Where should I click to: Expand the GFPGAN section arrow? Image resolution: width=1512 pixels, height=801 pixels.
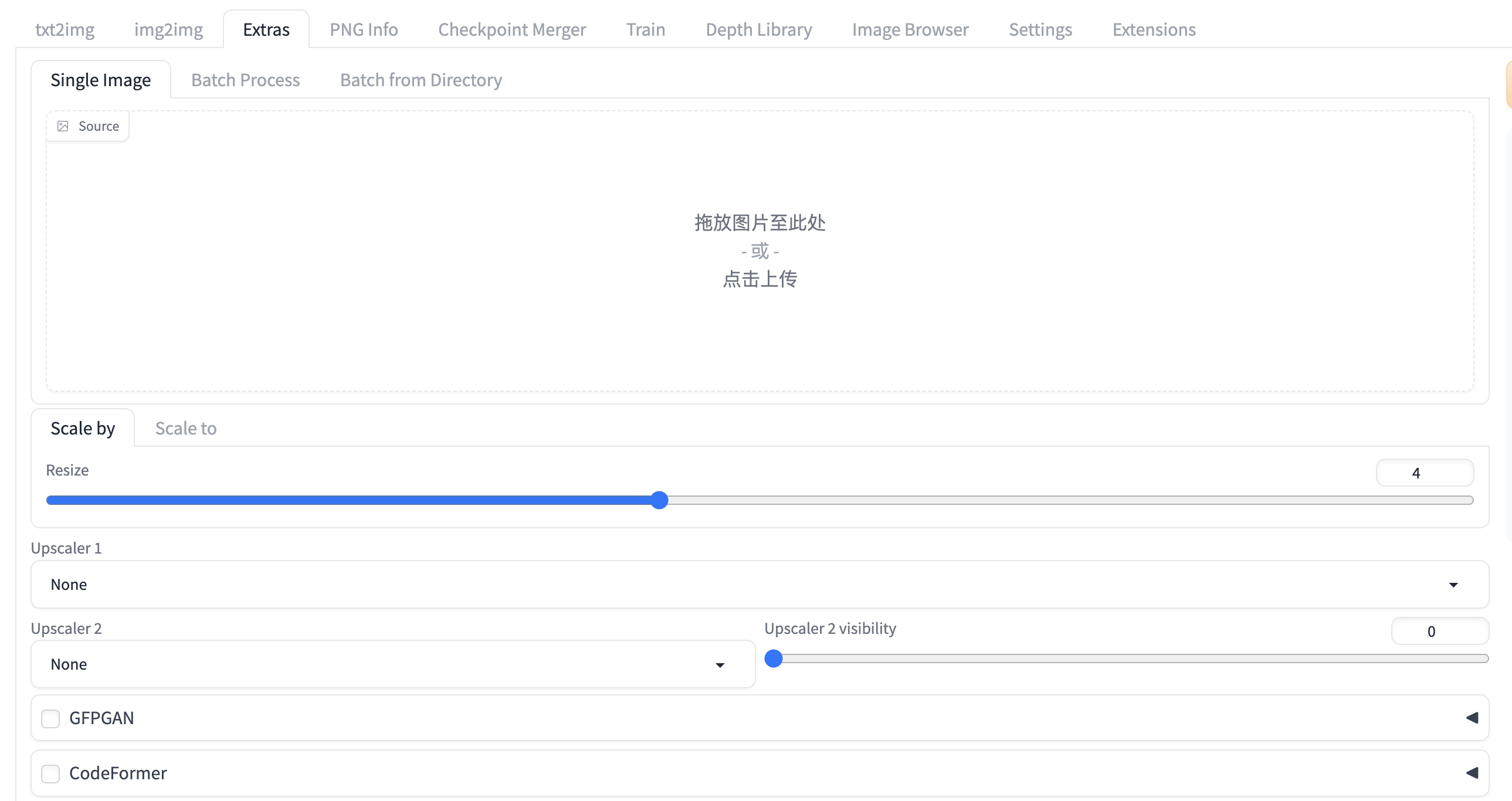pos(1472,718)
